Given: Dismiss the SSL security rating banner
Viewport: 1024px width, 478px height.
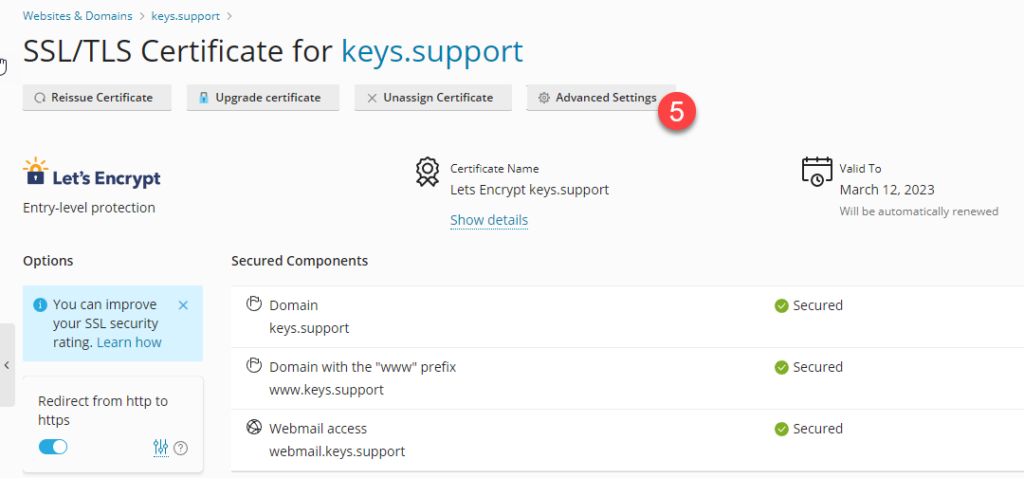Looking at the screenshot, I should (x=183, y=305).
